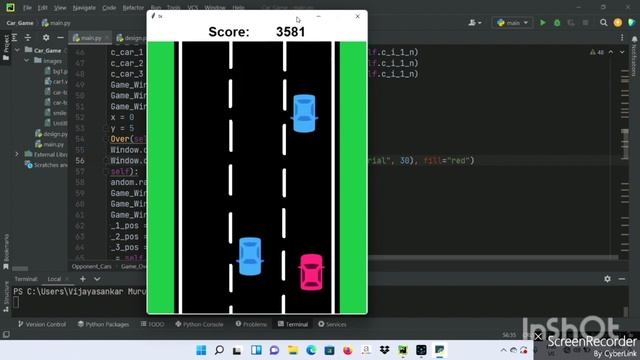Open the run configuration dropdown labeled main
640x360 pixels.
513,23
